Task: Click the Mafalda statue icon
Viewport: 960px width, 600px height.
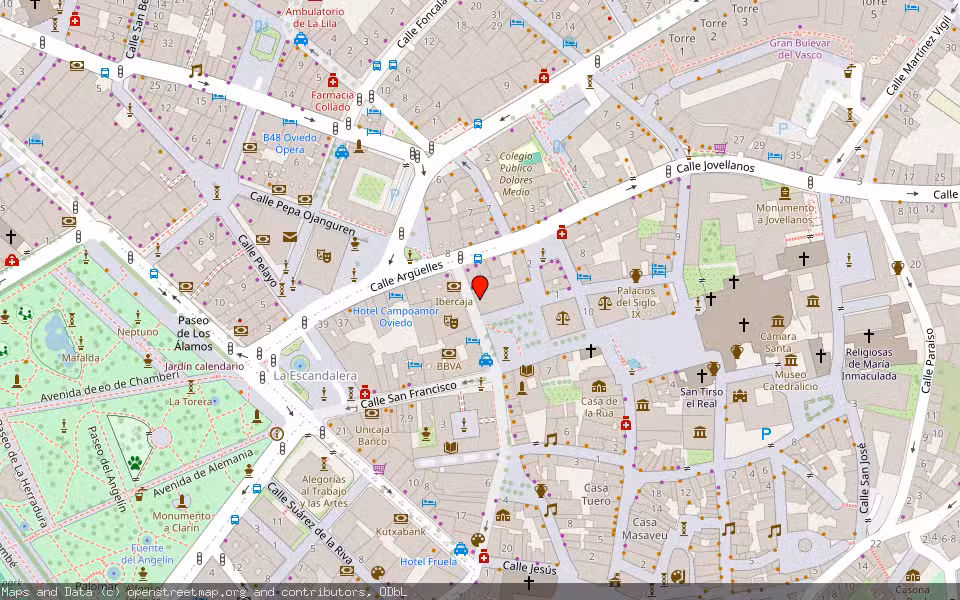Action: 80,342
